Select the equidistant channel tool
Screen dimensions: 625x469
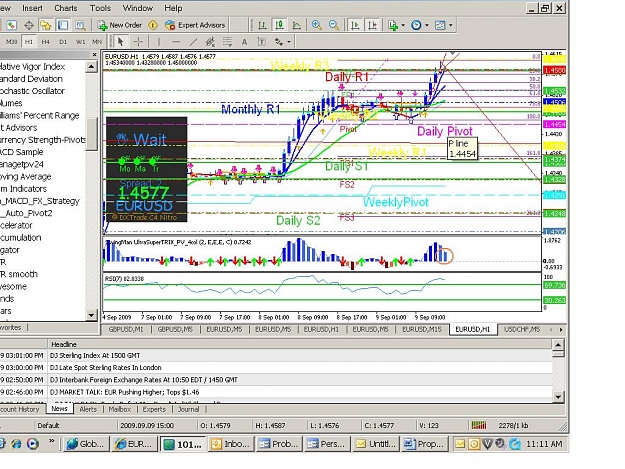click(x=210, y=41)
